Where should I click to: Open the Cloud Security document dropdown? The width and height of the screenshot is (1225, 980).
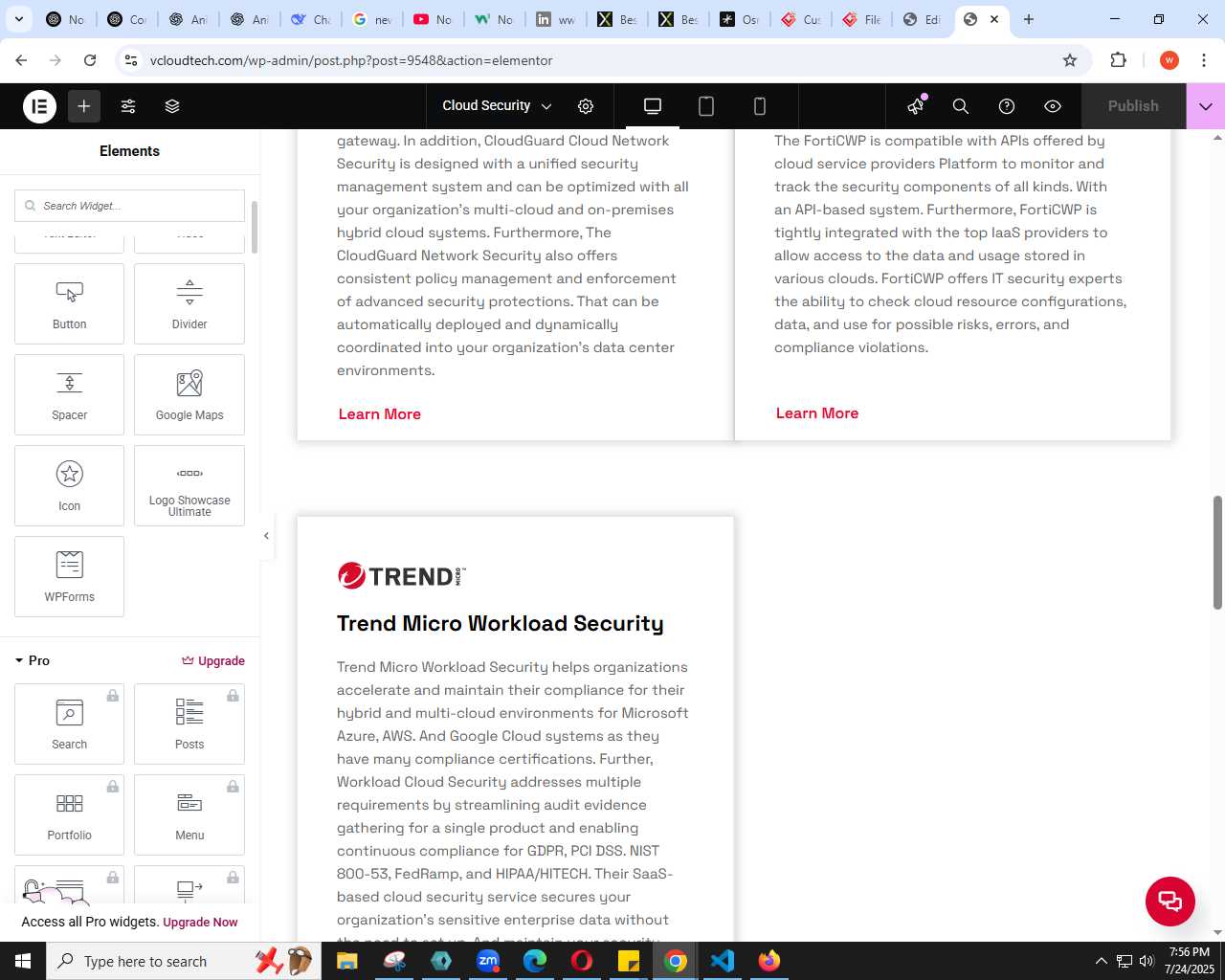coord(497,106)
